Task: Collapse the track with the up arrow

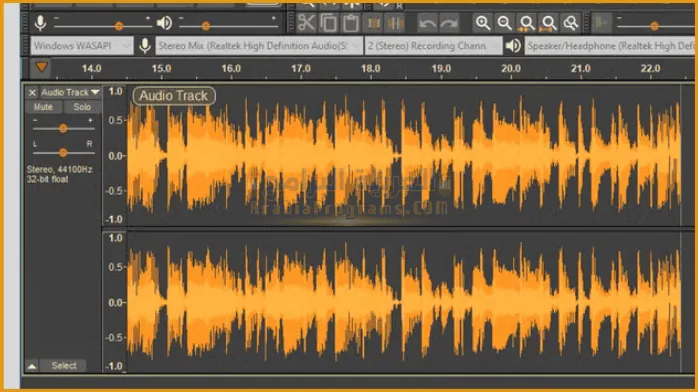Action: coord(32,366)
